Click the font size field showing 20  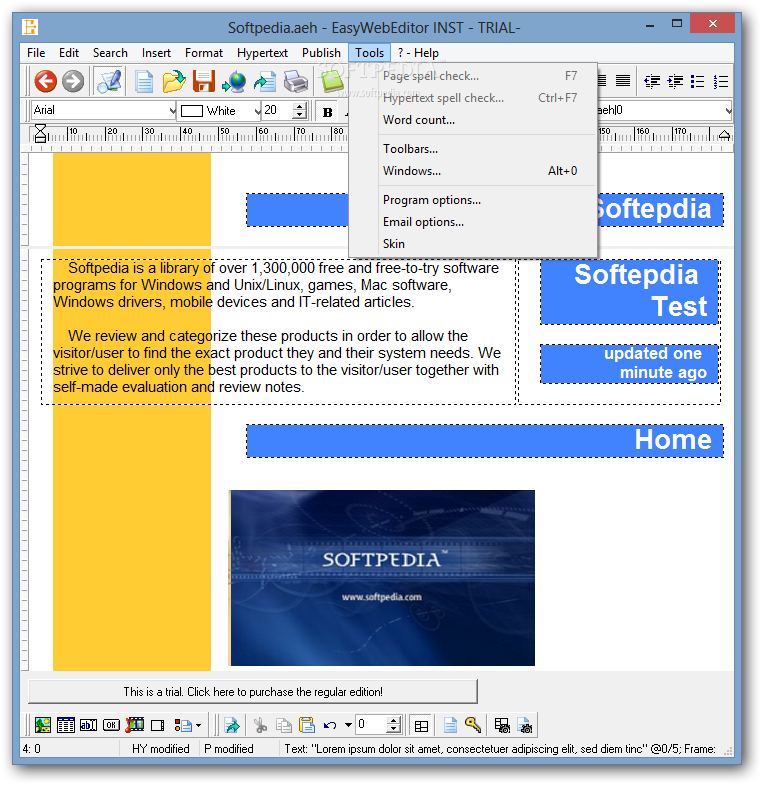[x=277, y=111]
